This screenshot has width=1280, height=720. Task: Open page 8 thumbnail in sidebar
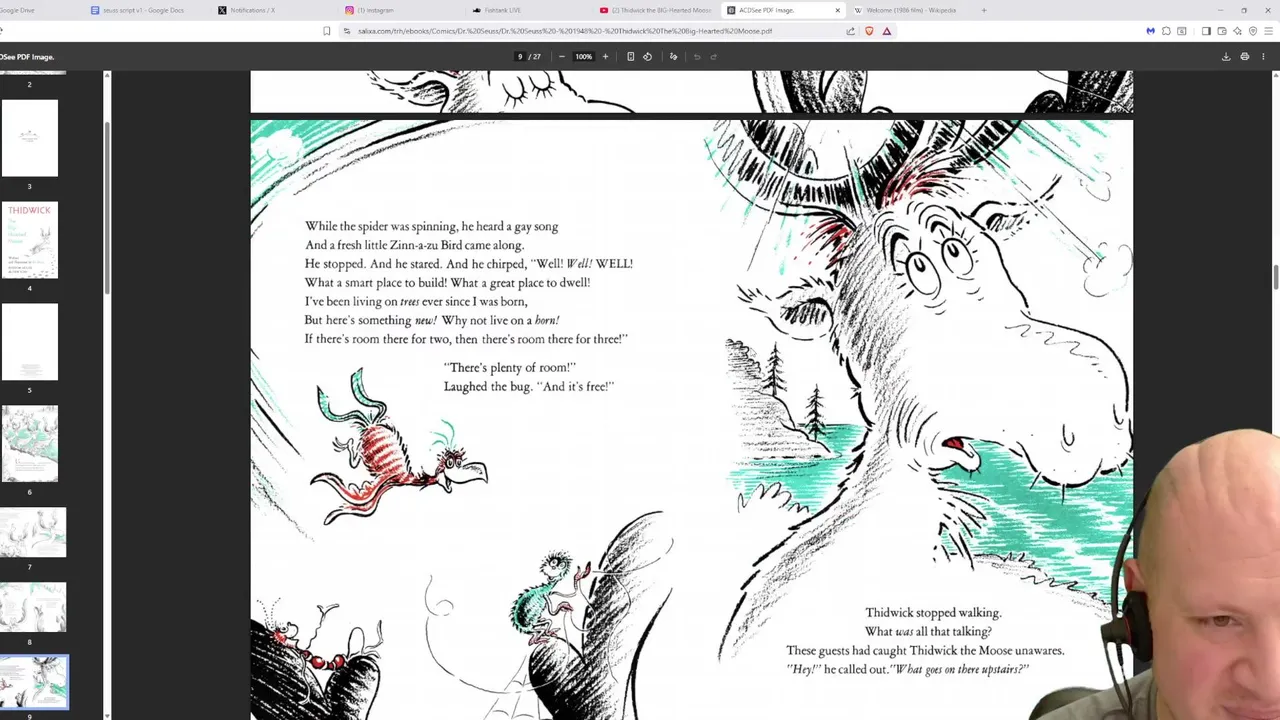pos(34,607)
